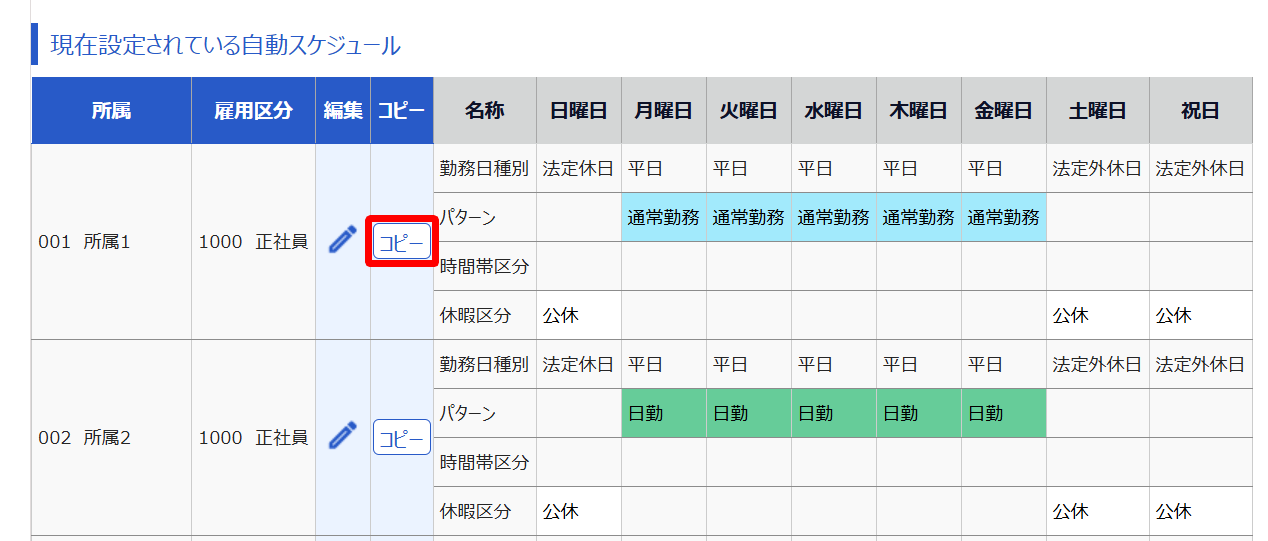Click Monday 通常勤務 pattern cell

coord(664,217)
